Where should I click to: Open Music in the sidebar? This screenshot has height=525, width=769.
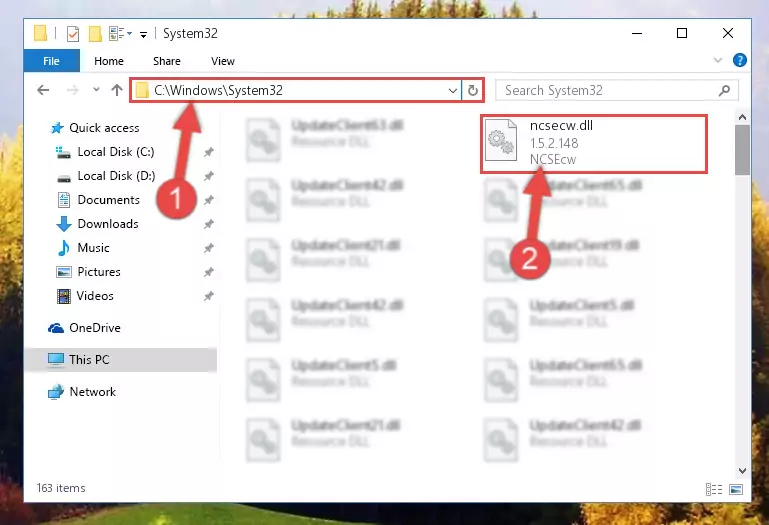point(93,248)
